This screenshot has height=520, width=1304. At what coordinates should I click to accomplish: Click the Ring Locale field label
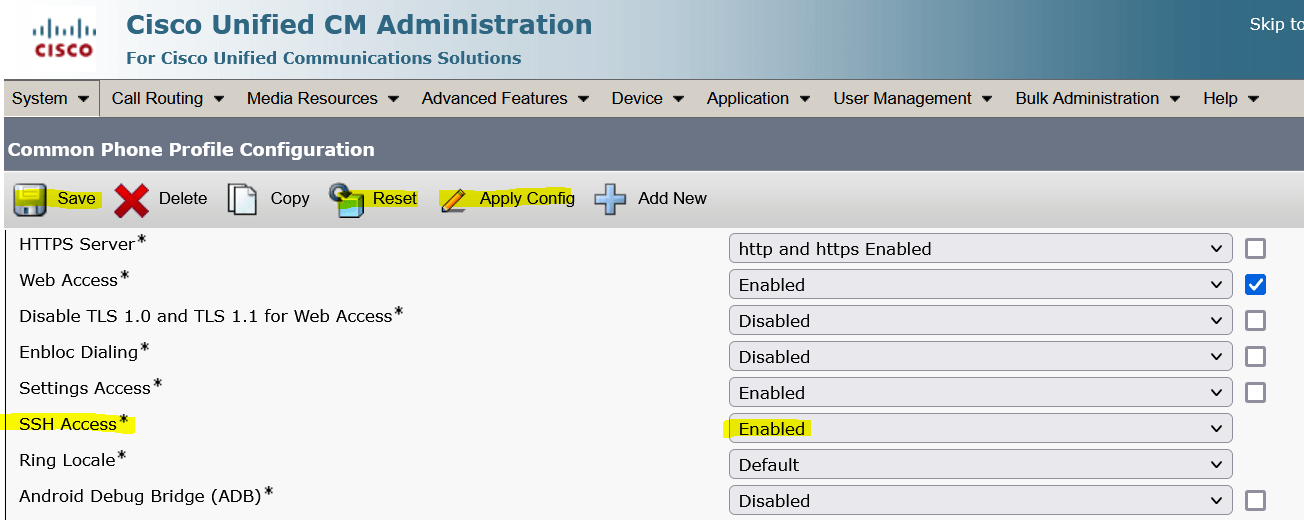pyautogui.click(x=65, y=460)
